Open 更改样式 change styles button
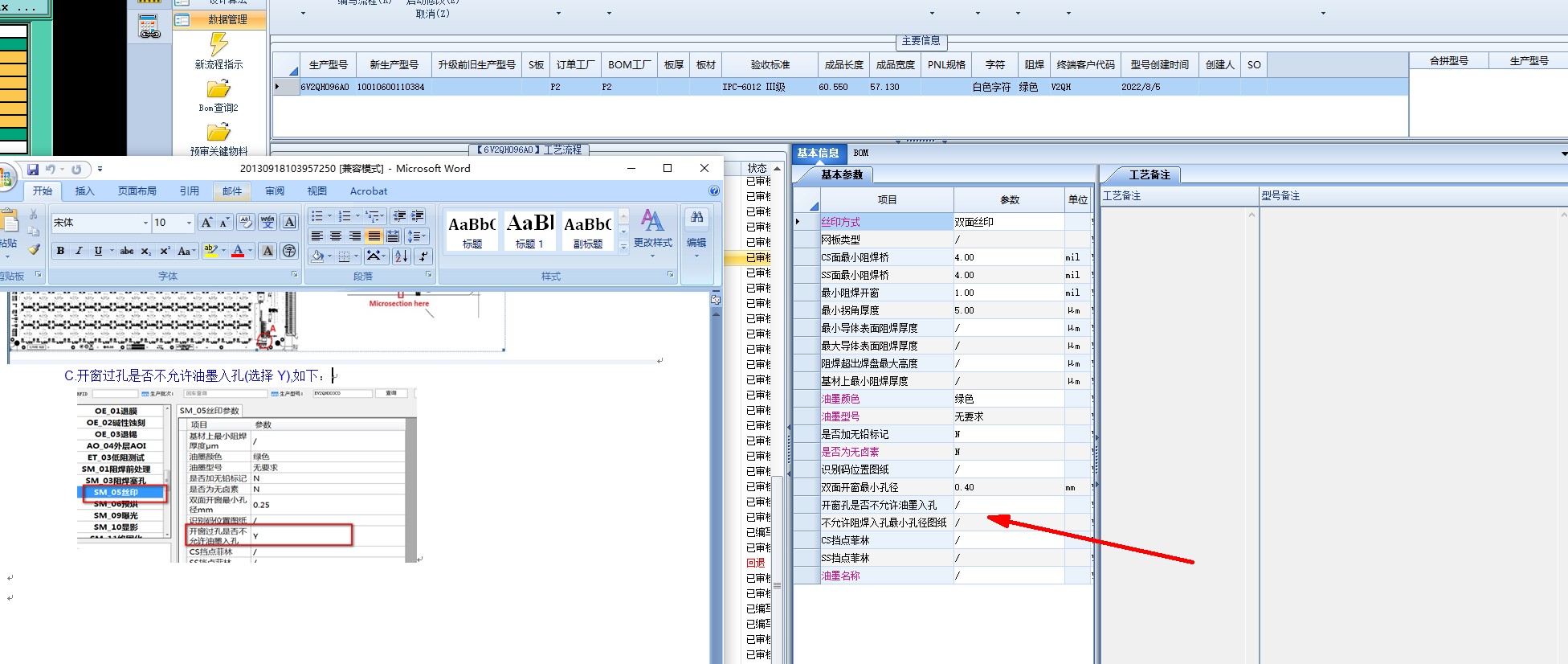Screen dimensions: 1568x664 click(652, 233)
